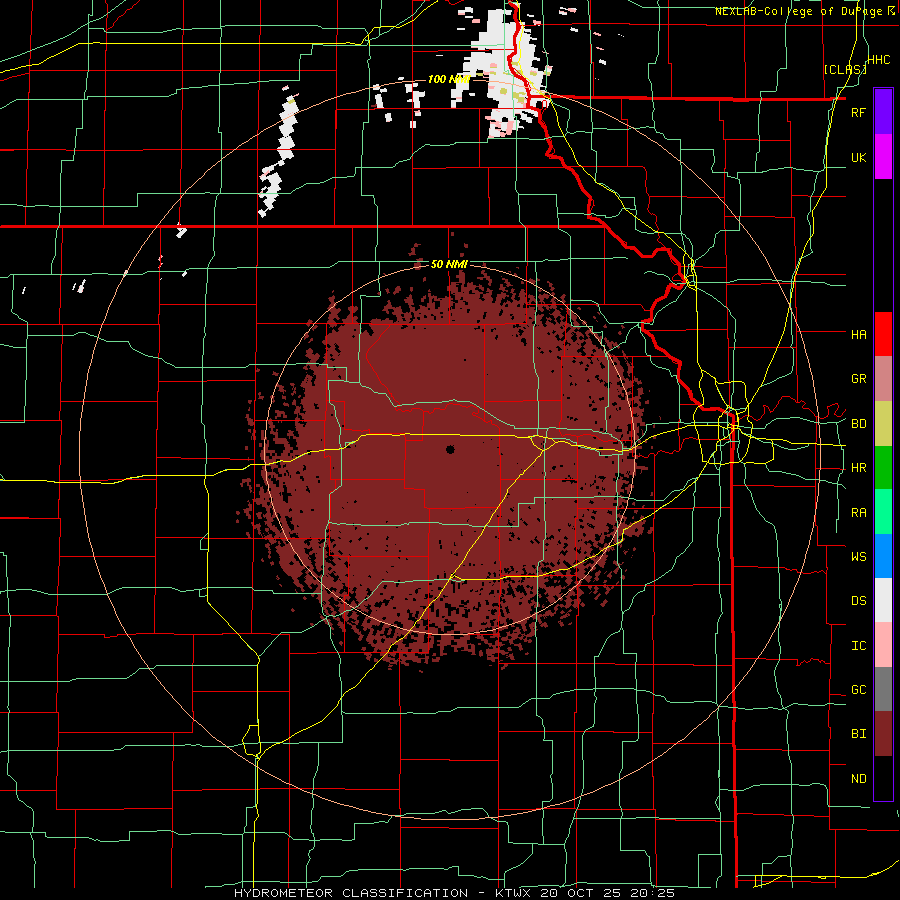Click the [CLAS] units label
The image size is (900, 900).
(x=845, y=70)
